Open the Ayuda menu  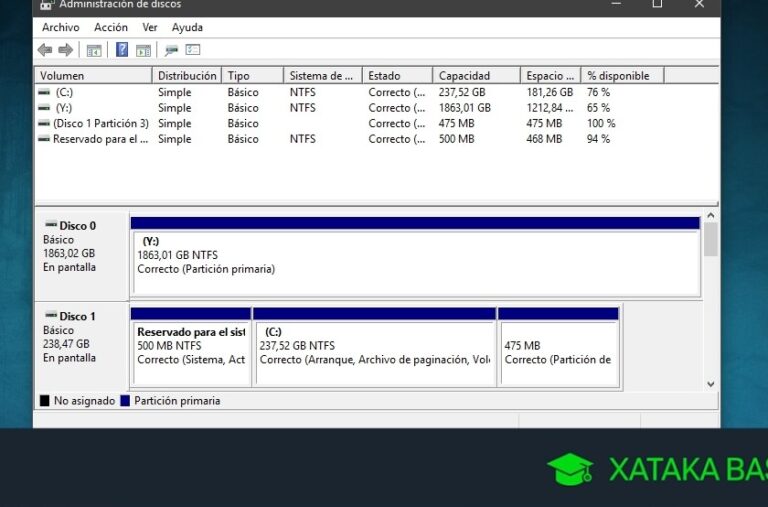tap(187, 27)
